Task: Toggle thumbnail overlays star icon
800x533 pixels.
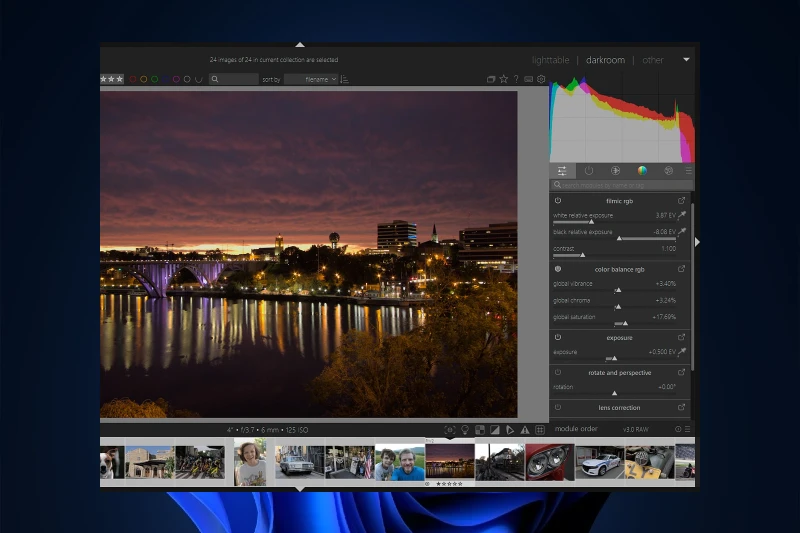Action: pyautogui.click(x=504, y=79)
